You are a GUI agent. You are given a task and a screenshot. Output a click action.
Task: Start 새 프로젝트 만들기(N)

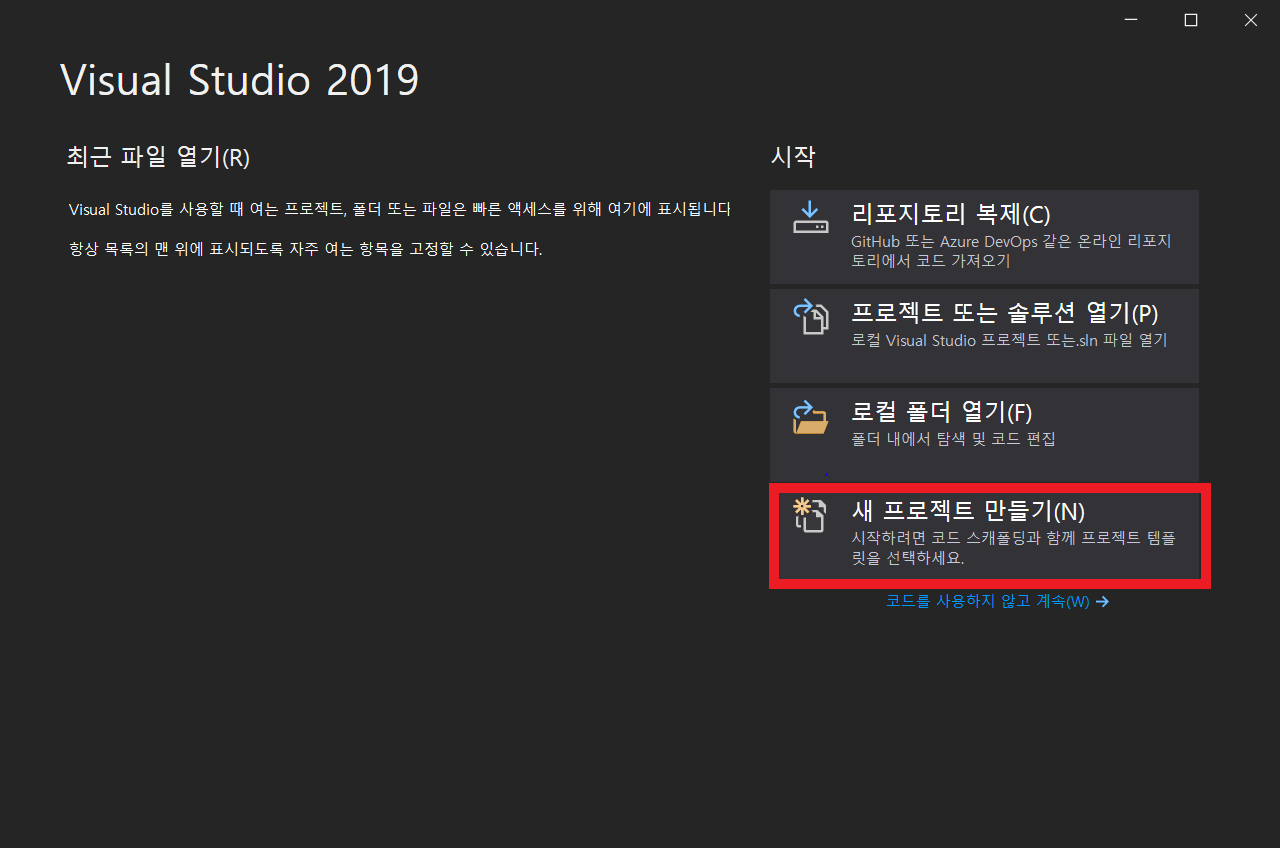click(x=989, y=536)
